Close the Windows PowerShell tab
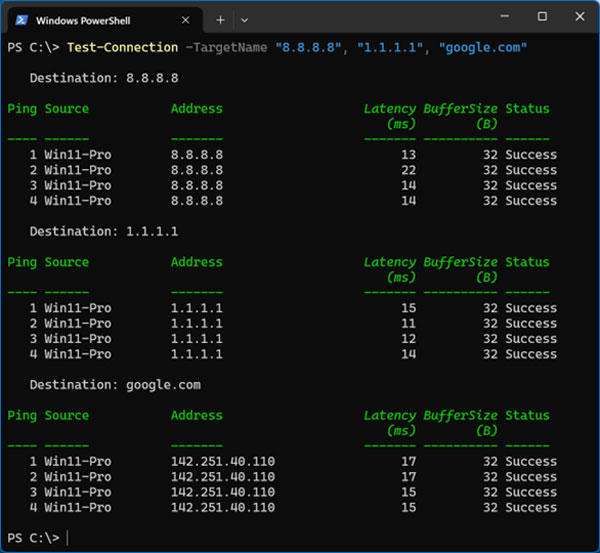The height and width of the screenshot is (553, 600). point(185,20)
